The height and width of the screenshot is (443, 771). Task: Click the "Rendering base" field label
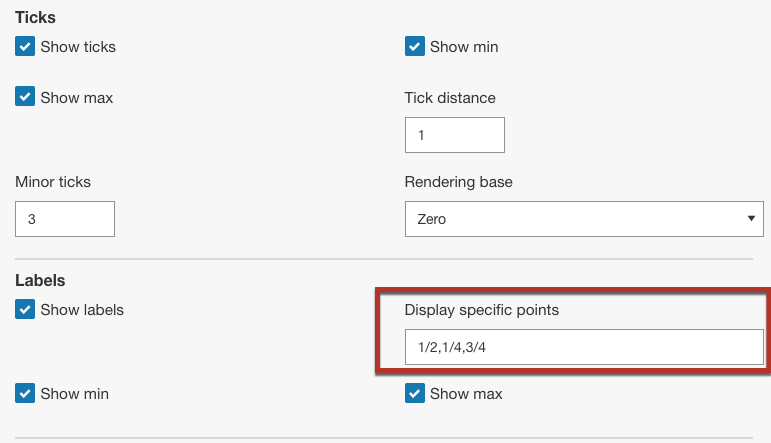(x=457, y=182)
